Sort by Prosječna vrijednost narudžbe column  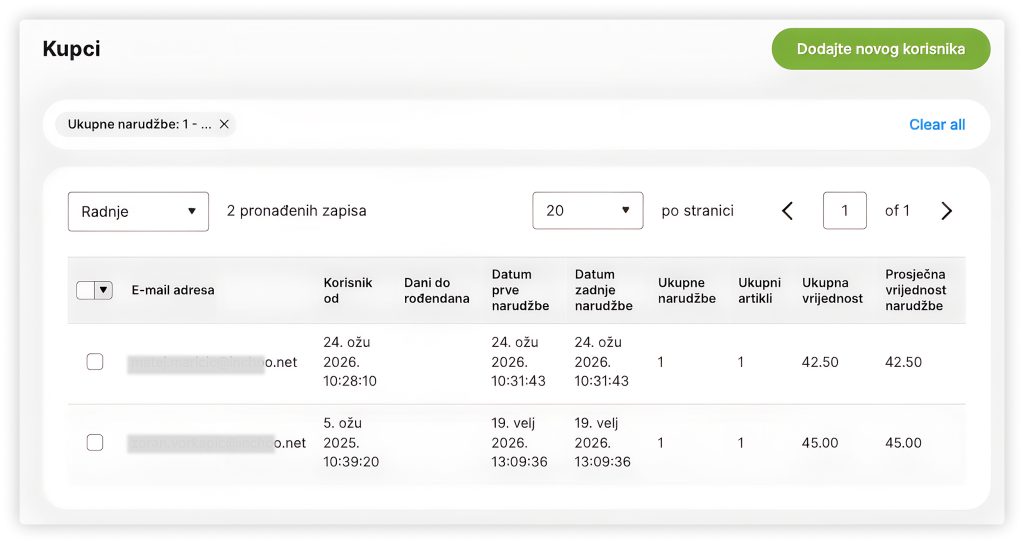(915, 290)
